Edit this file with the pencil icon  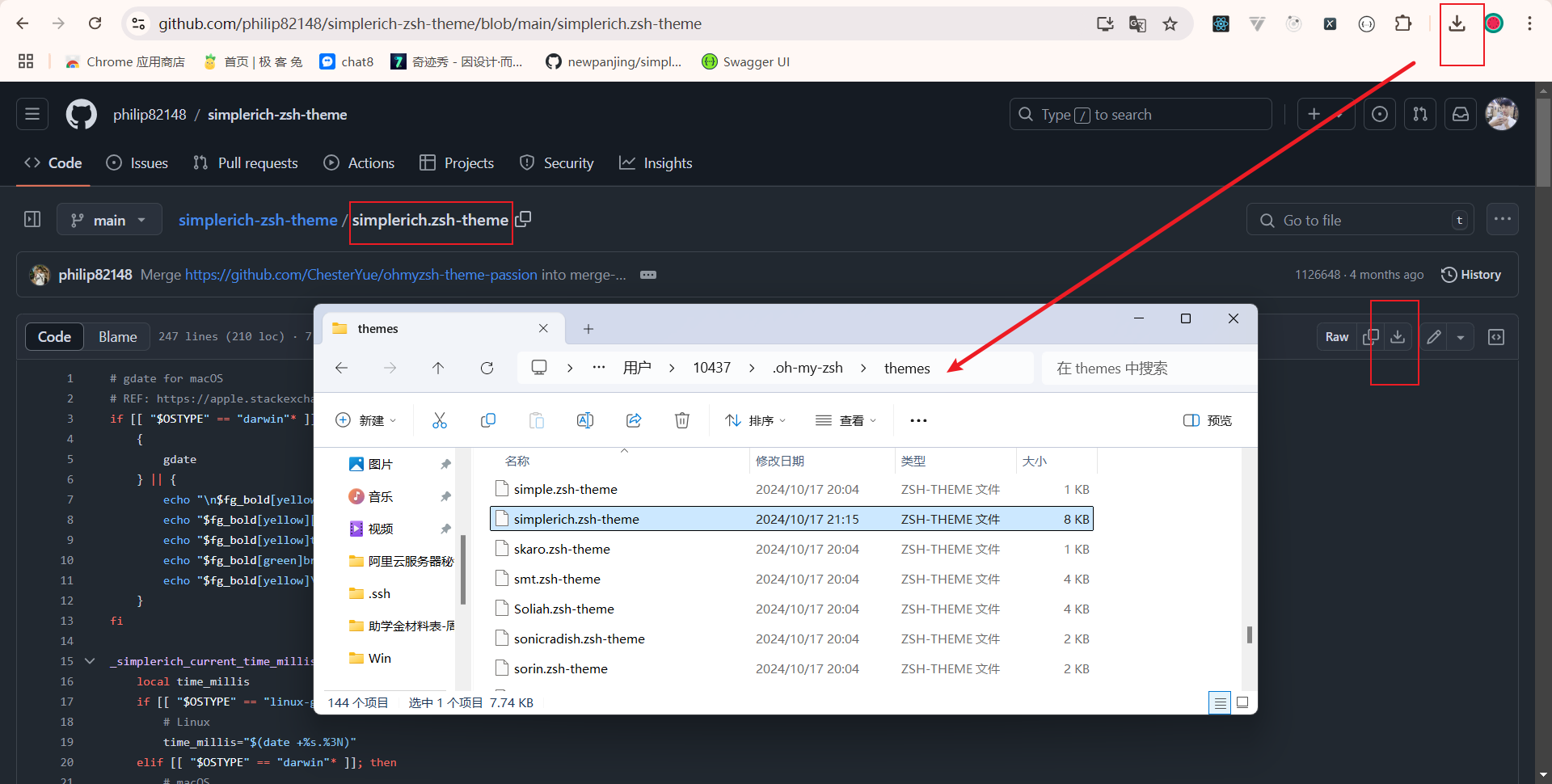point(1434,337)
